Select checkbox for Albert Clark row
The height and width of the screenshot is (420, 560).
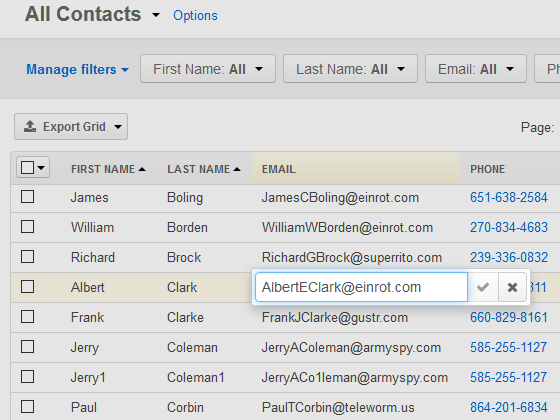click(28, 287)
